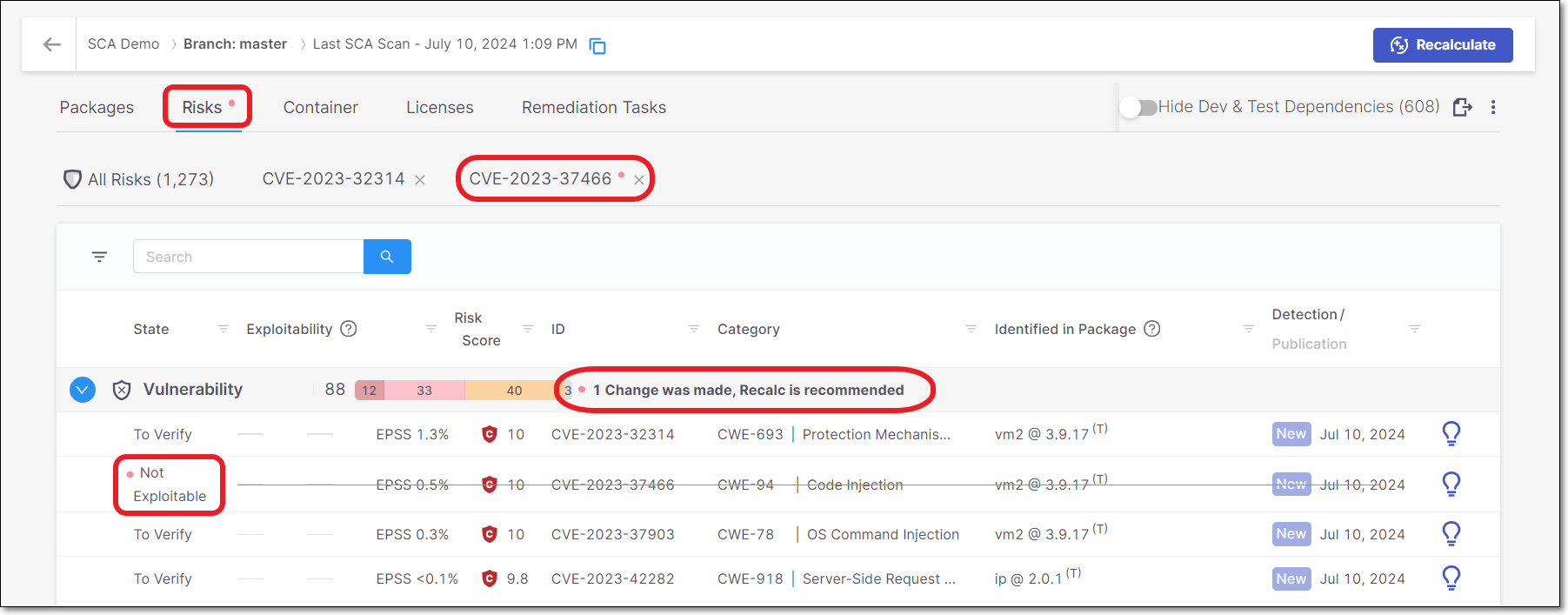Open Identified in Package filter menu
Viewport: 1568px width, 615px height.
point(1249,329)
